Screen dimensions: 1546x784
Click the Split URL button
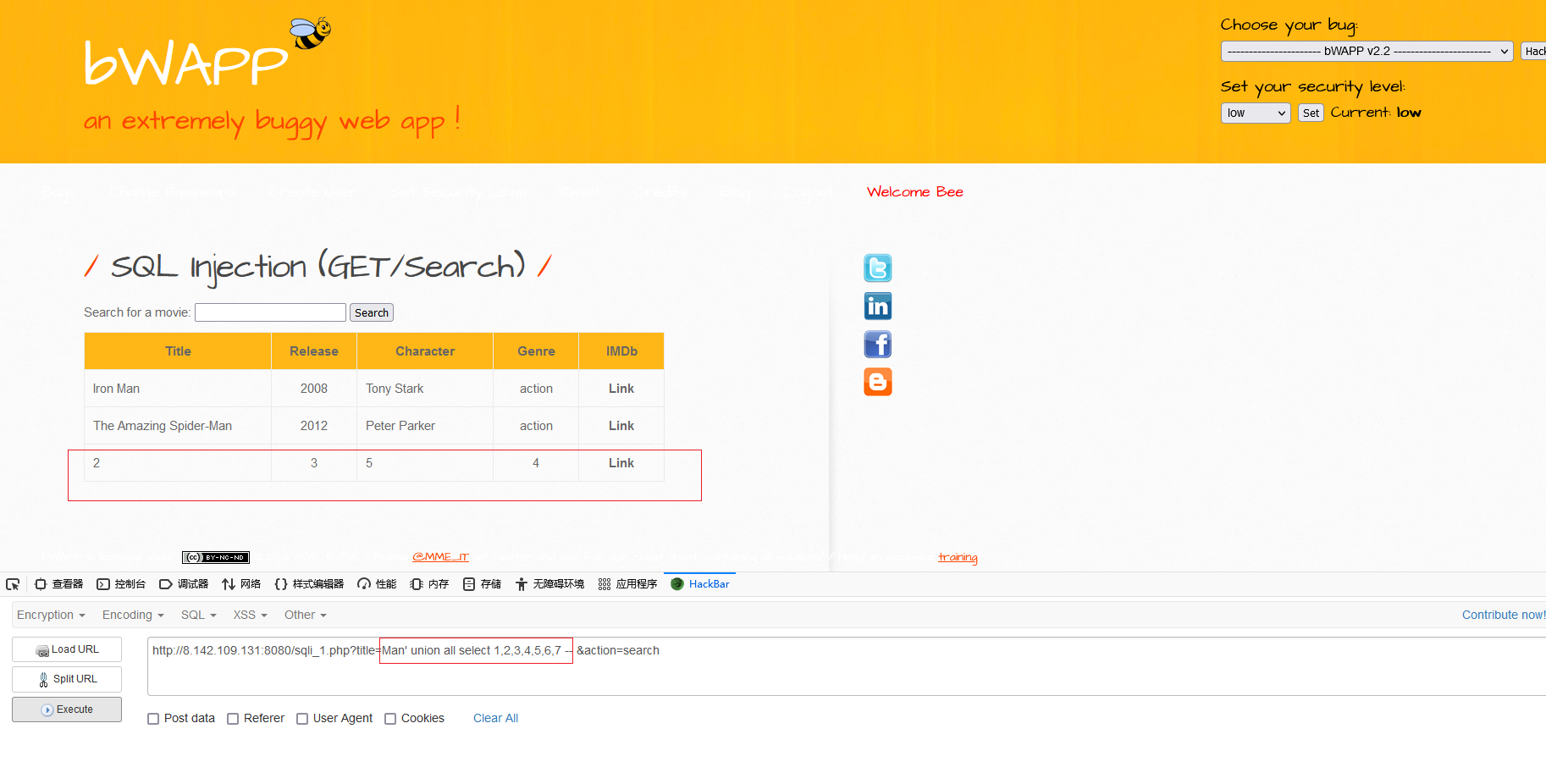click(67, 679)
